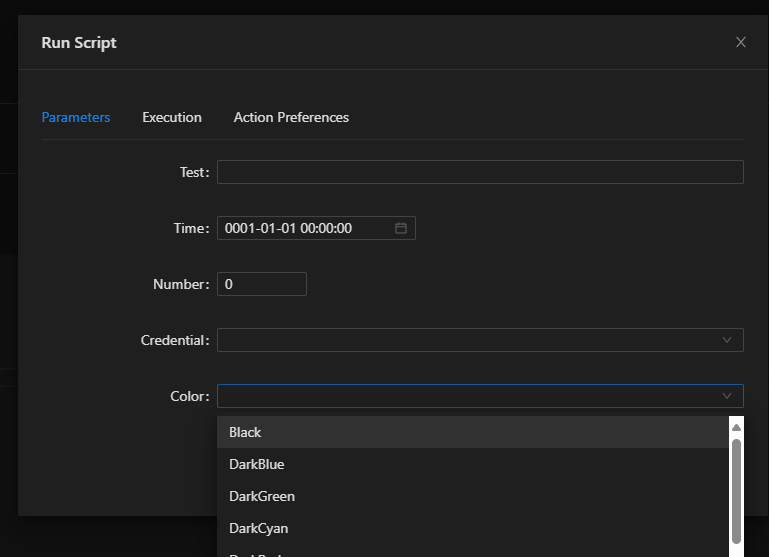Screen dimensions: 769x557
Task: Switch to the Parameters tab
Action: pos(75,117)
